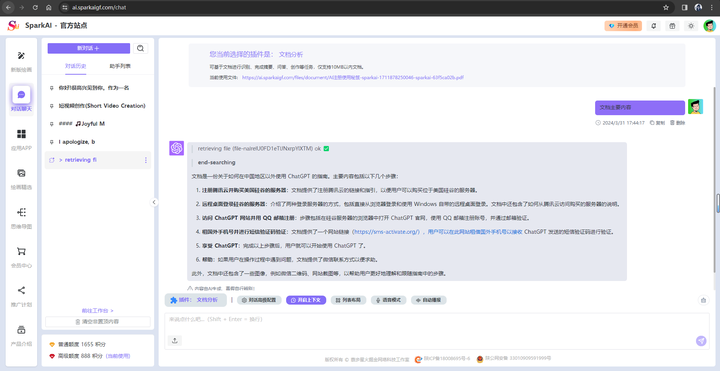Image resolution: width=720 pixels, height=371 pixels.
Task: Click the browser home button
Action: tap(49, 7)
